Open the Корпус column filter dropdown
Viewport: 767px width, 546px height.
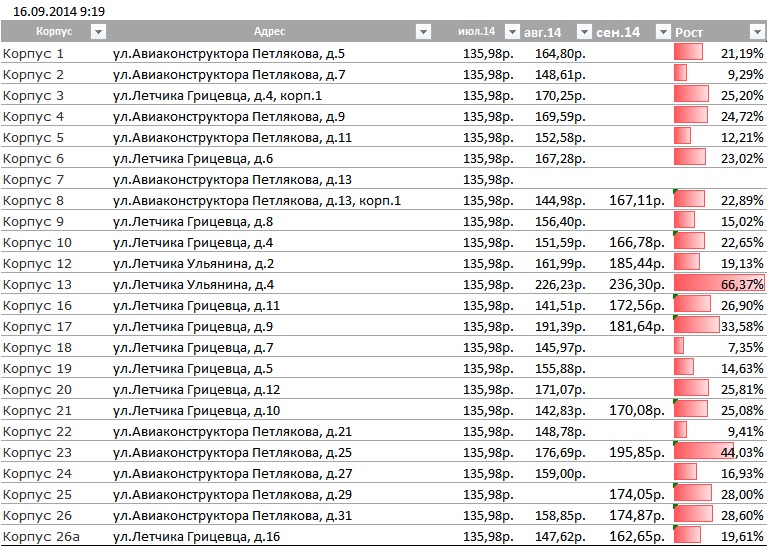pyautogui.click(x=98, y=32)
